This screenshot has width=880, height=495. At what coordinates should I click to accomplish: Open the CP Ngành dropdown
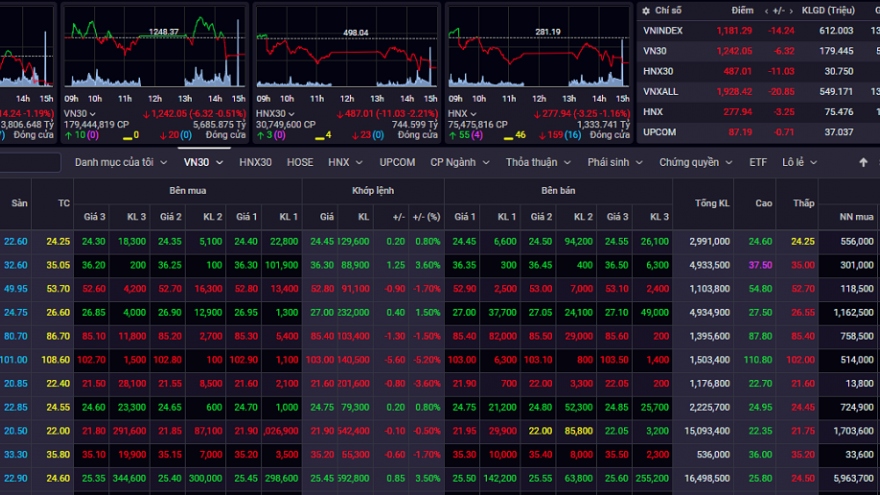tap(459, 162)
